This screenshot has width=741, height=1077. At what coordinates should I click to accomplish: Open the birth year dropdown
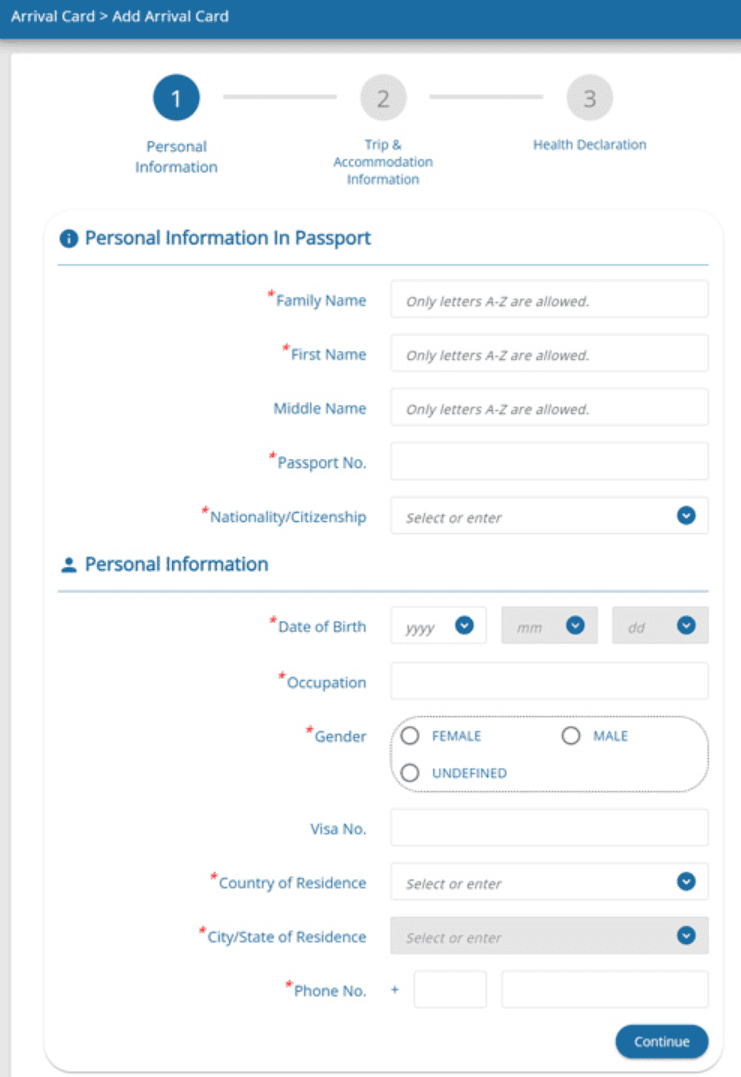(x=462, y=624)
